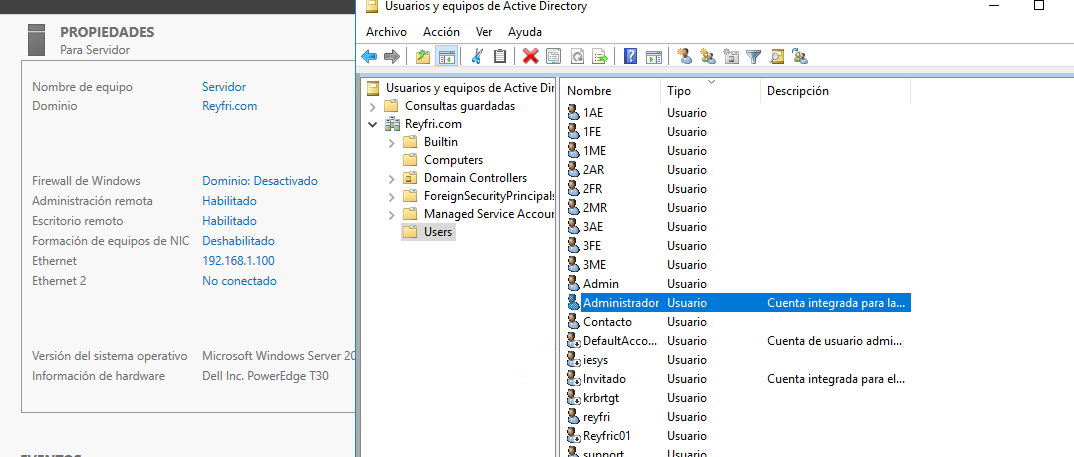Click Add to group toolbar icon
This screenshot has width=1074, height=457.
[800, 57]
